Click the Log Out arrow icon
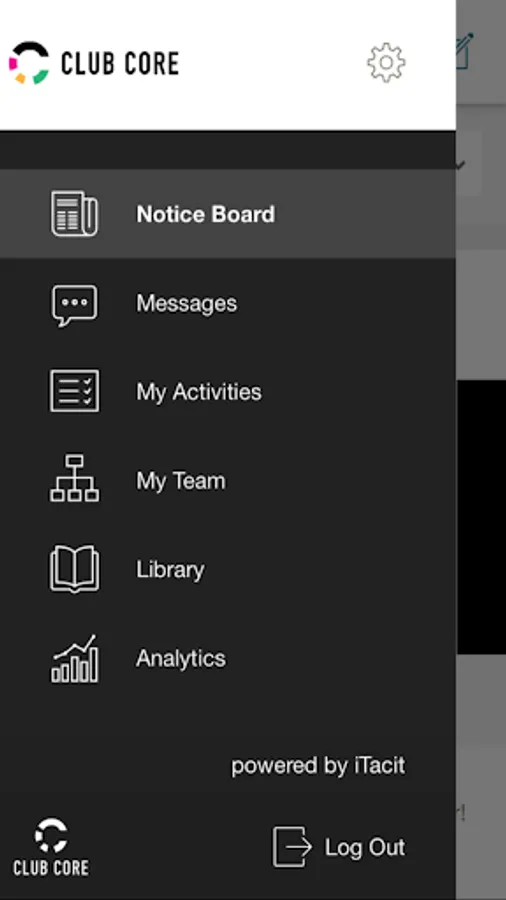Viewport: 506px width, 900px height. [x=292, y=847]
